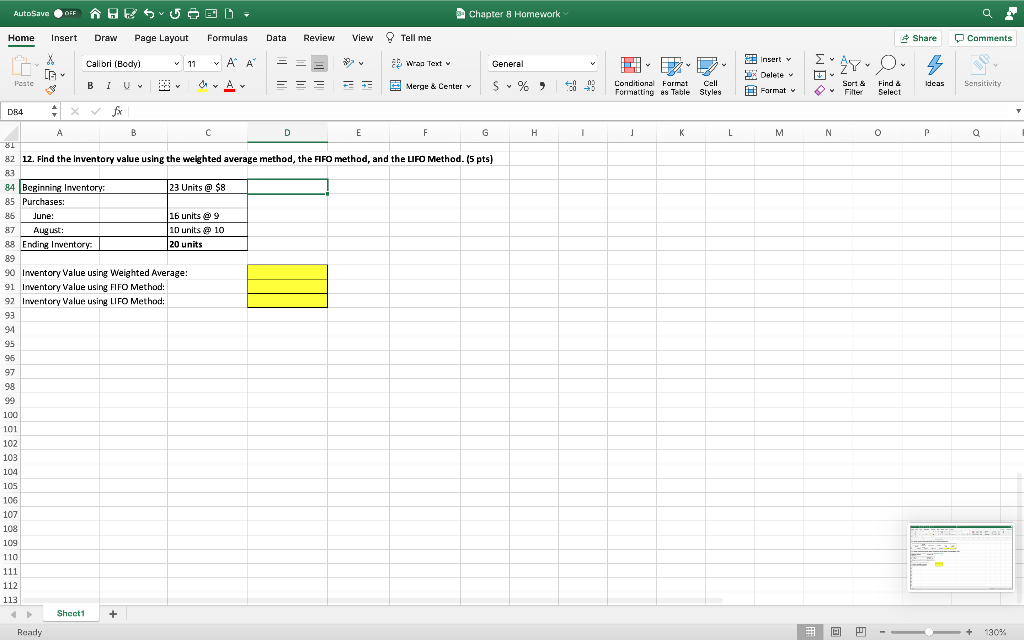Toggle bold formatting

pos(90,87)
